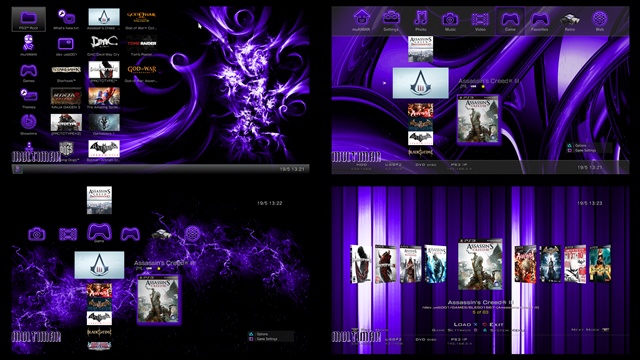Click the start icon on the desktop-view taskbar
This screenshot has height=360, width=640.
point(17,169)
